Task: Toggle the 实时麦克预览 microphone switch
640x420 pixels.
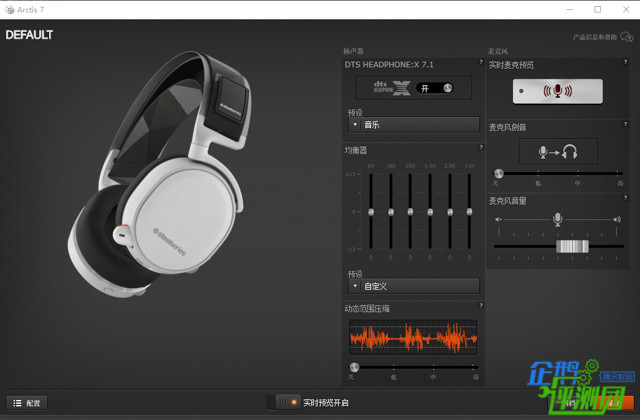Action: point(558,91)
